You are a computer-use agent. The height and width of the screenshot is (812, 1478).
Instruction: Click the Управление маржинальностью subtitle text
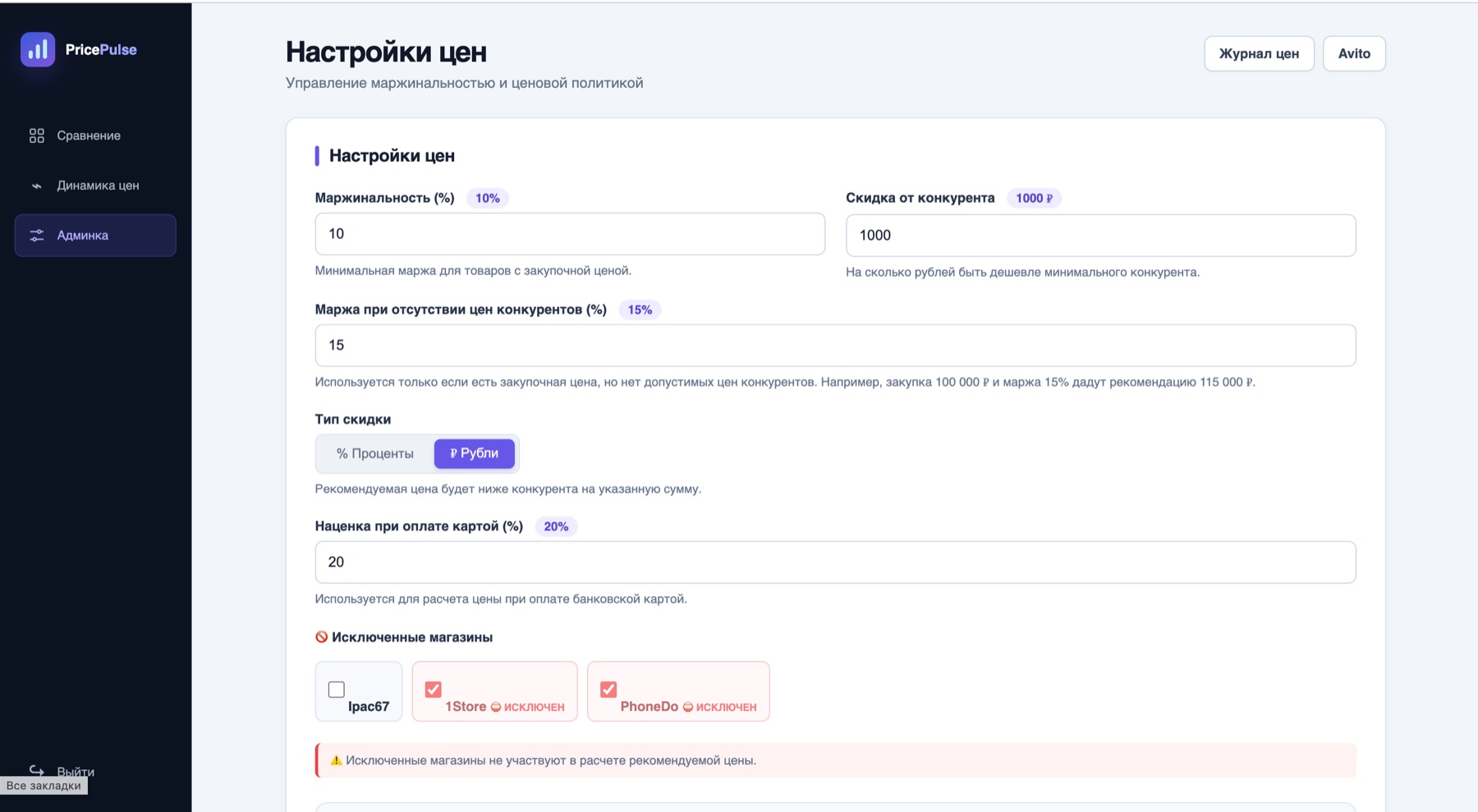point(465,83)
